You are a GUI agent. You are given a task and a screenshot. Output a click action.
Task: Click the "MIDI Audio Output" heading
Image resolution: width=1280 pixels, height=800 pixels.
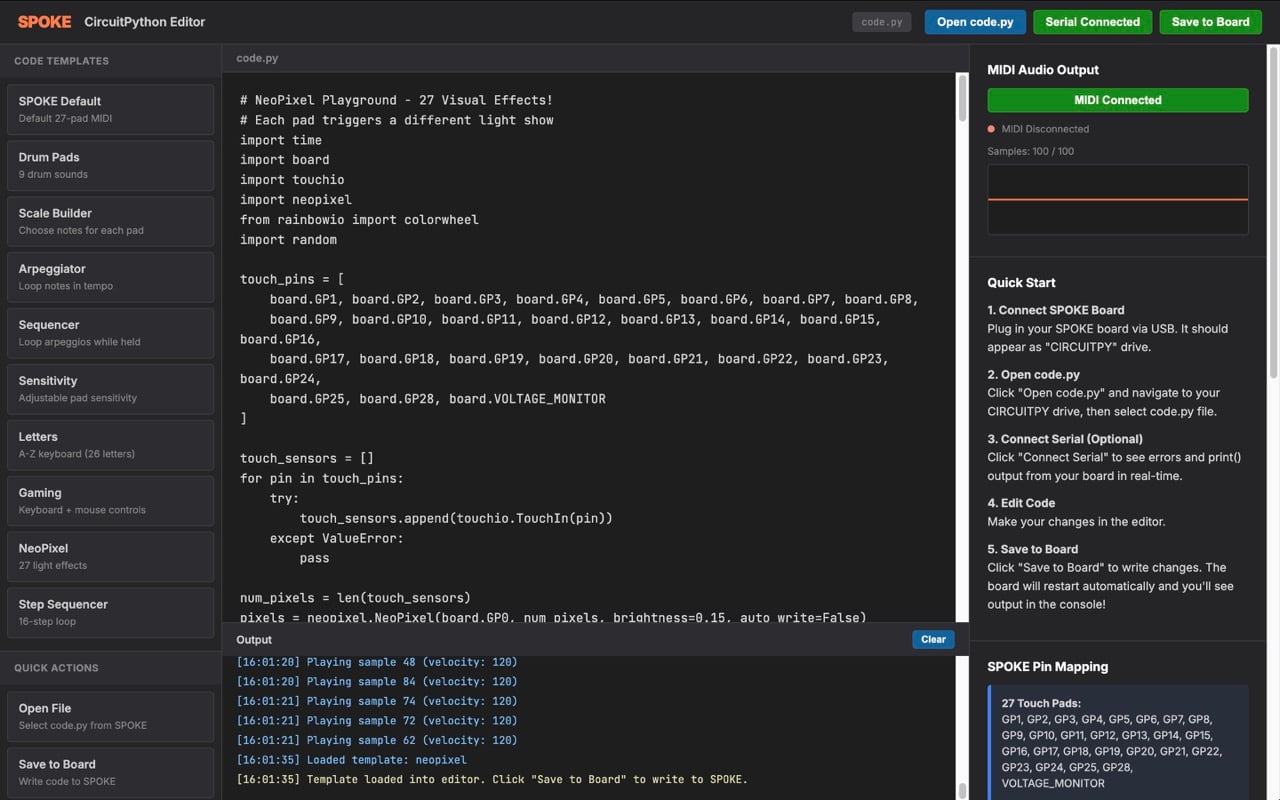pos(1043,70)
